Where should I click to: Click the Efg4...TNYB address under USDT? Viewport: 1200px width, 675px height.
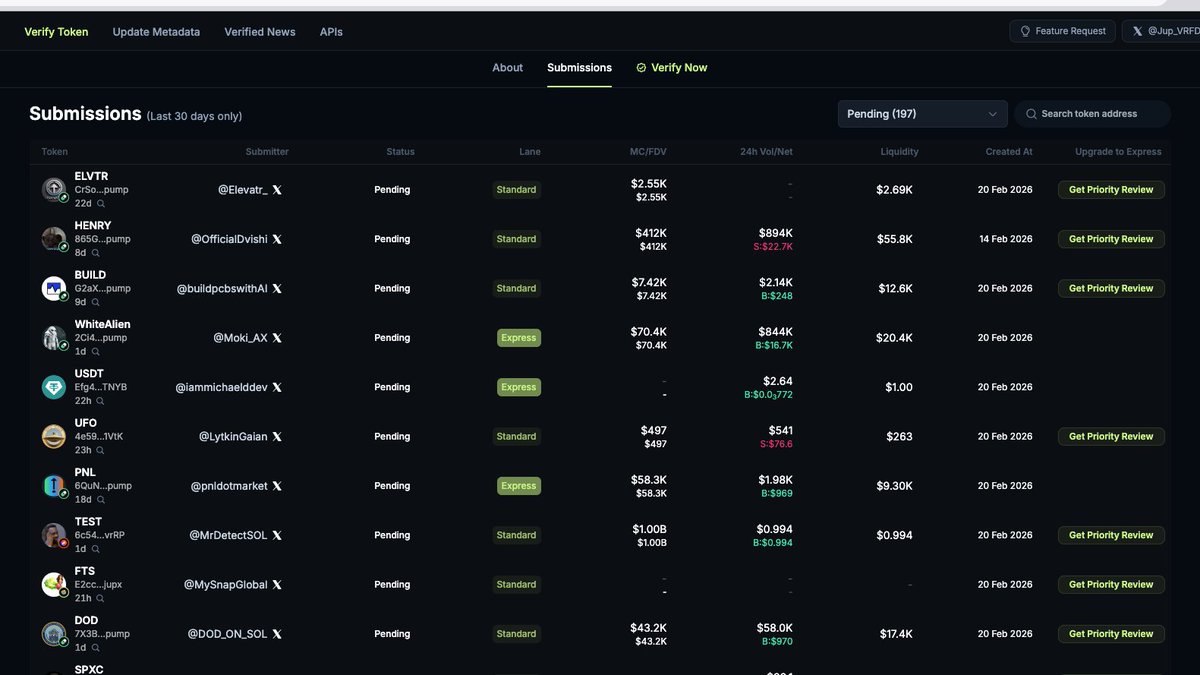[x=101, y=387]
